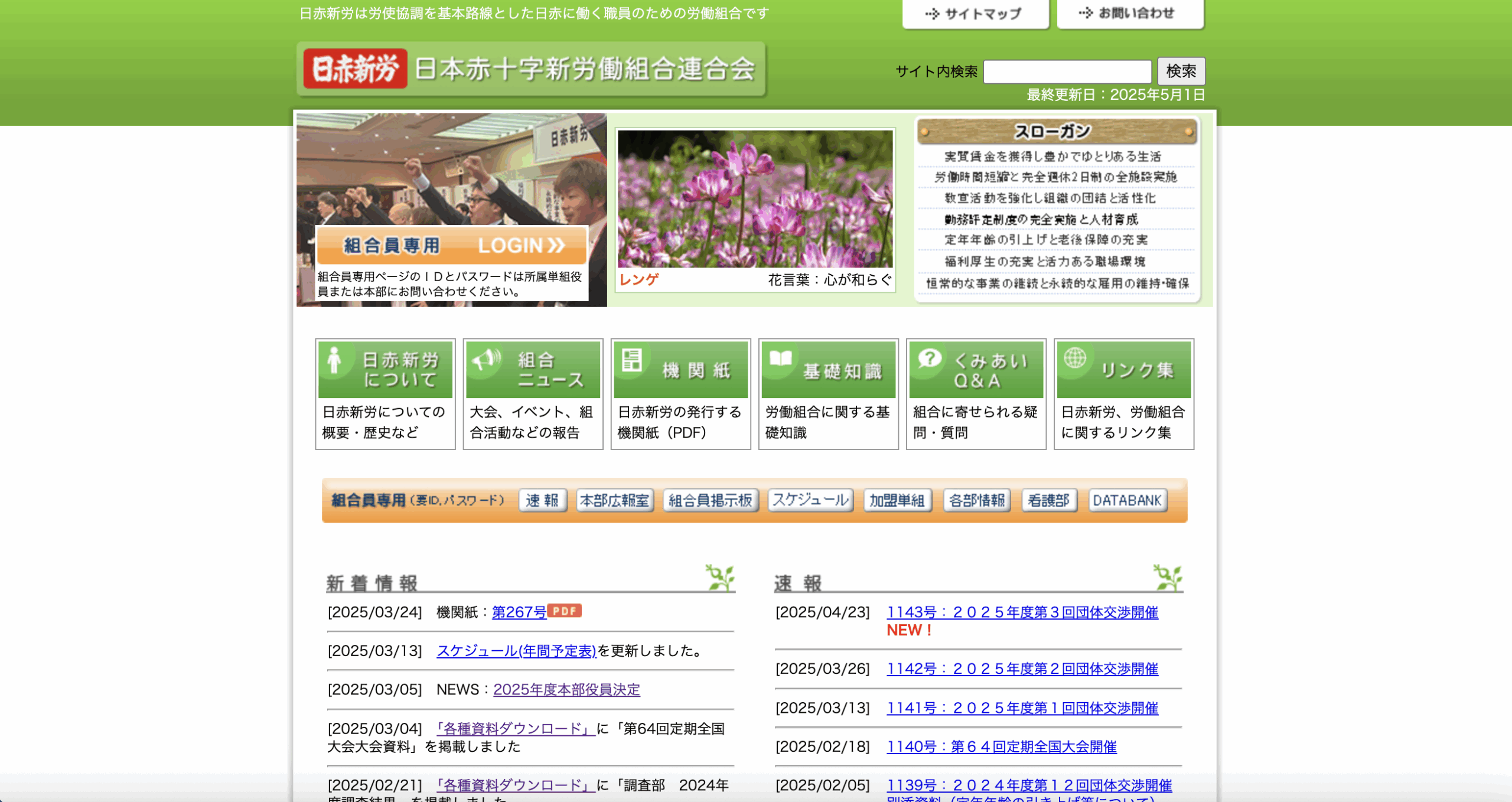Click slogan 福利厚生の充実と活力ある職場環境
Image resolution: width=1512 pixels, height=802 pixels.
point(1044,261)
